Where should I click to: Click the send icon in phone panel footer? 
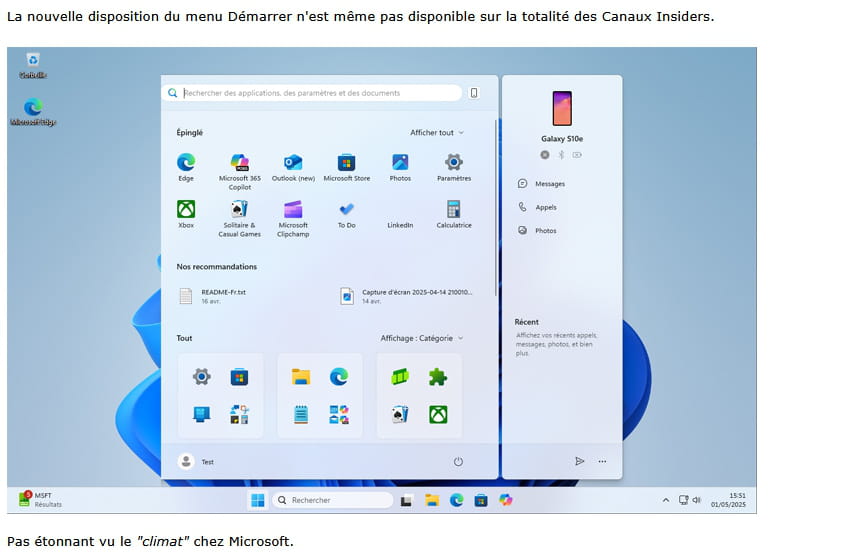coord(579,461)
